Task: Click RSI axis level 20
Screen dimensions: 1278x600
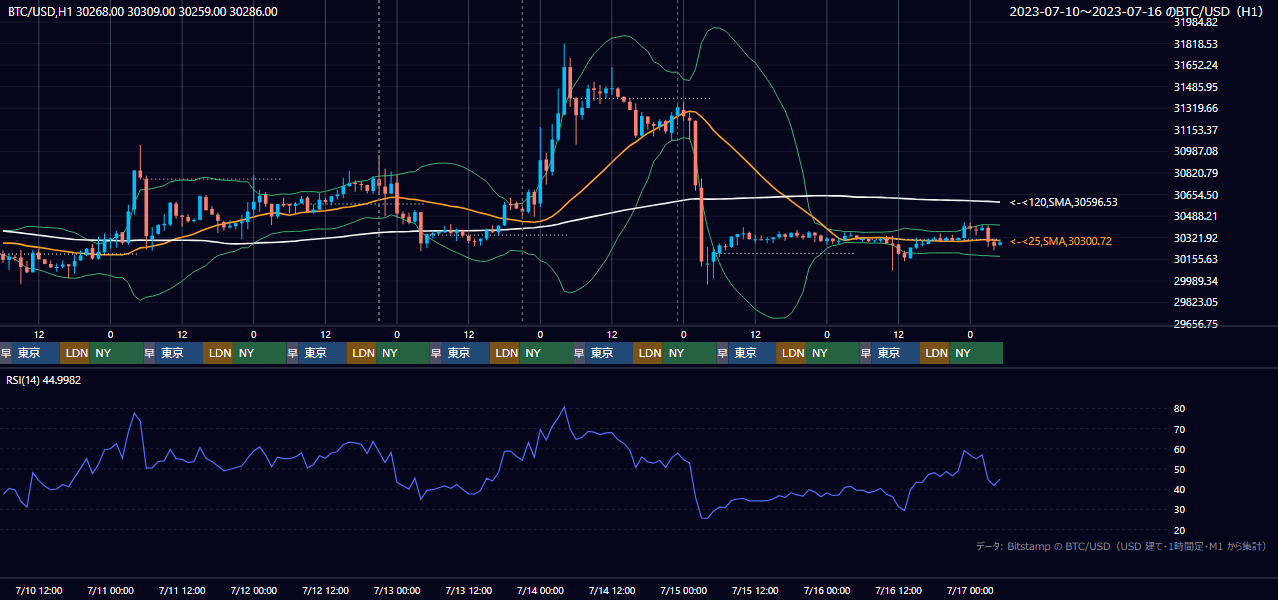Action: (1180, 530)
